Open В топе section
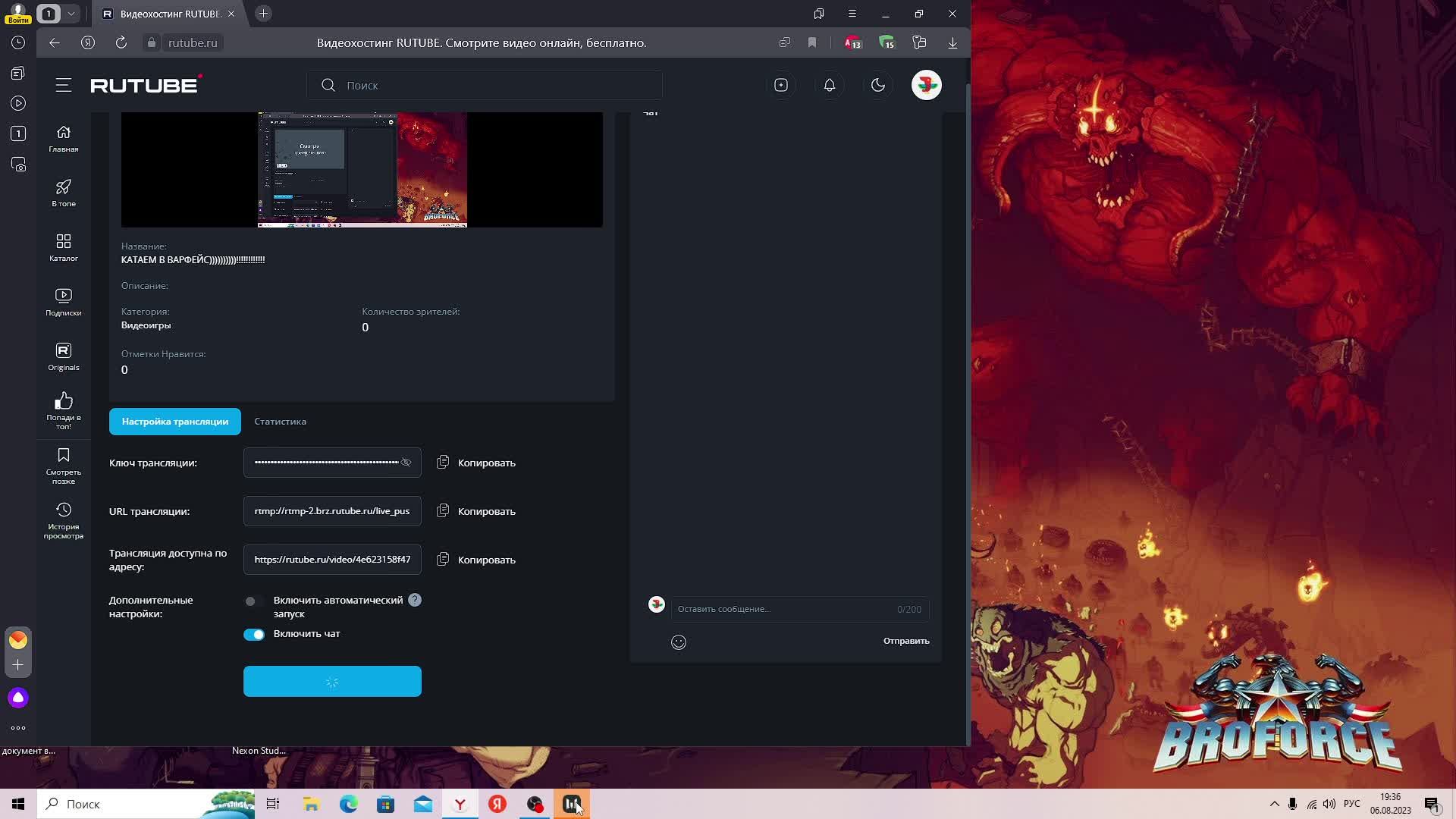Viewport: 1456px width, 819px height. (x=64, y=193)
